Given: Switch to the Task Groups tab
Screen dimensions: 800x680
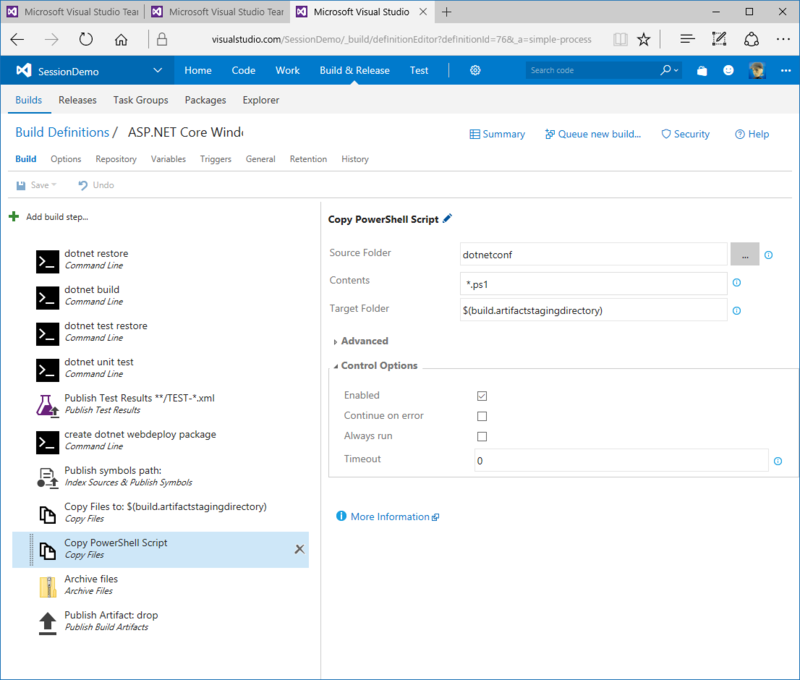Looking at the screenshot, I should pos(141,100).
